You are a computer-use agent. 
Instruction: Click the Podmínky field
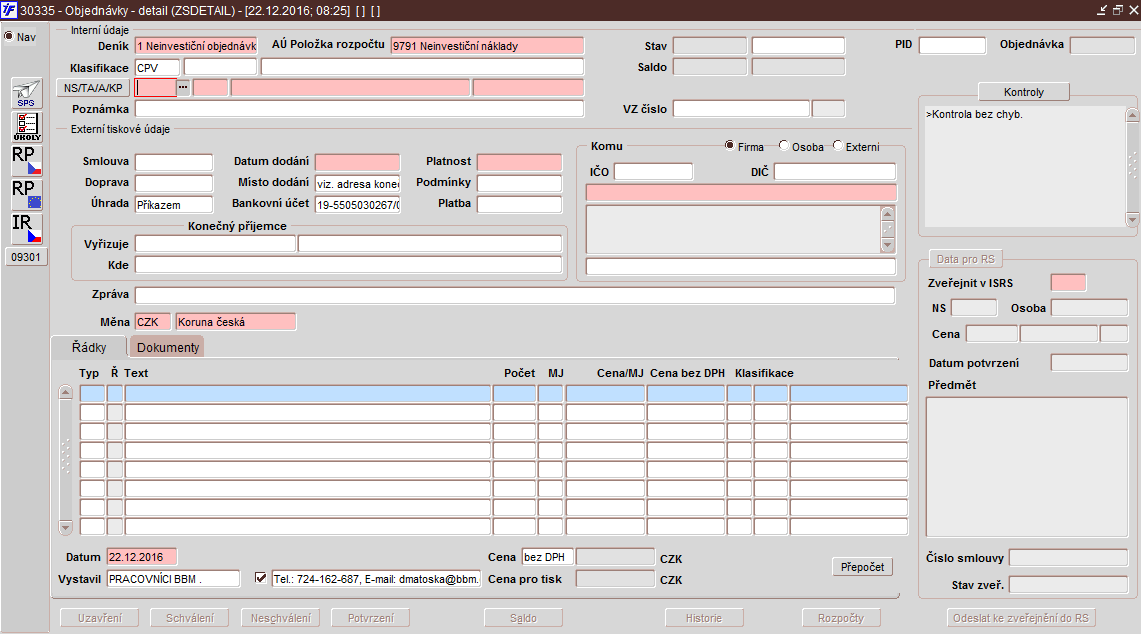coord(519,183)
